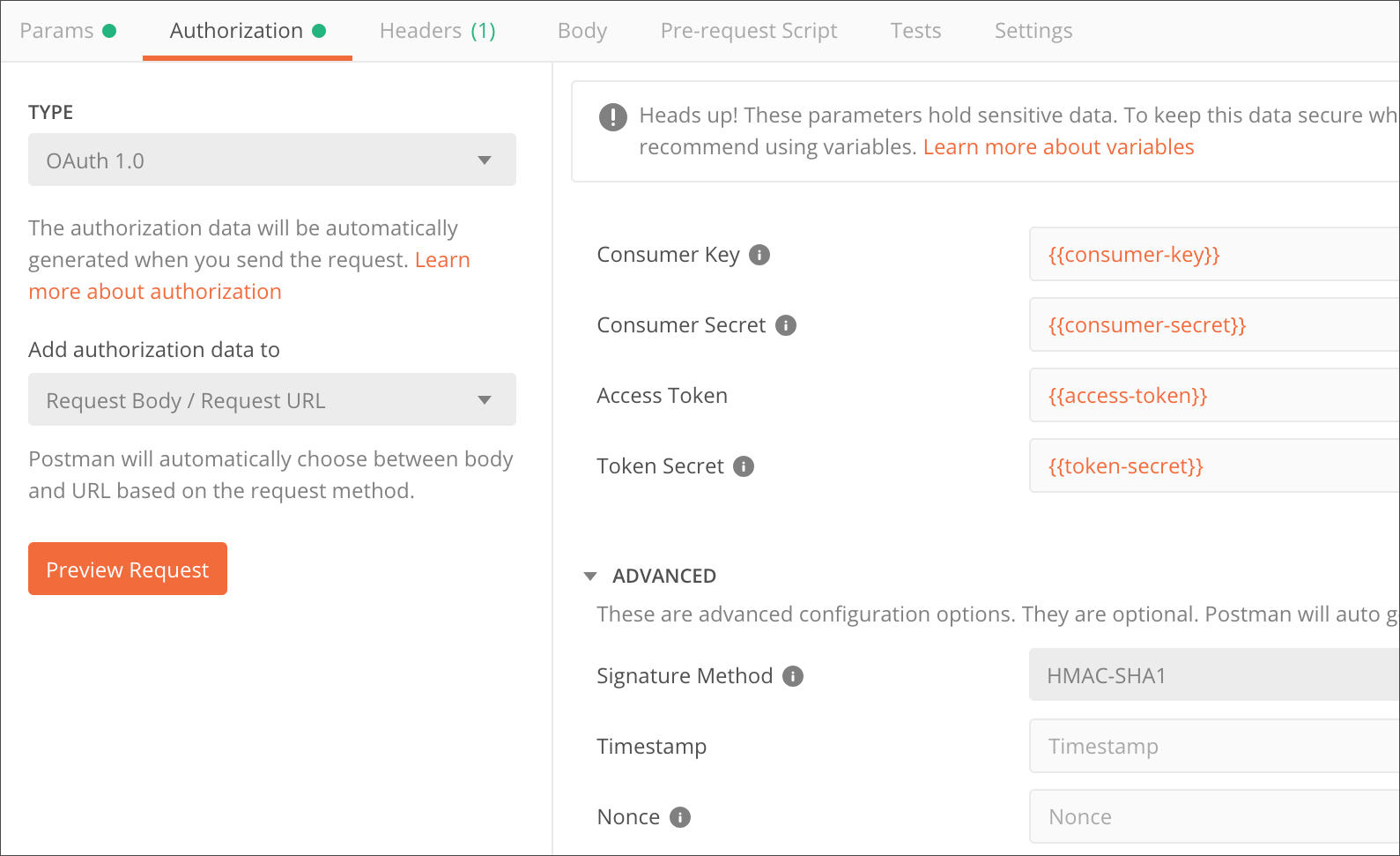Click the Consumer Key input field

(1214, 254)
